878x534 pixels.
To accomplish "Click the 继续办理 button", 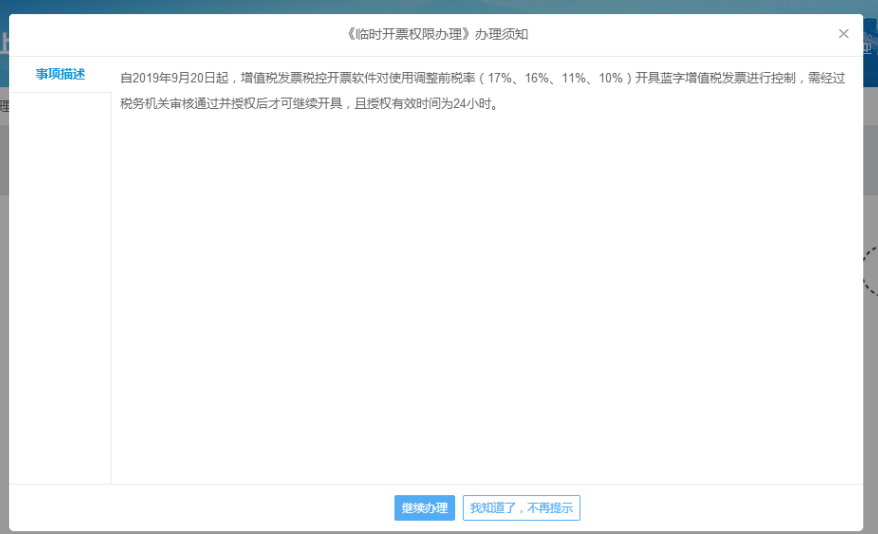I will (424, 508).
